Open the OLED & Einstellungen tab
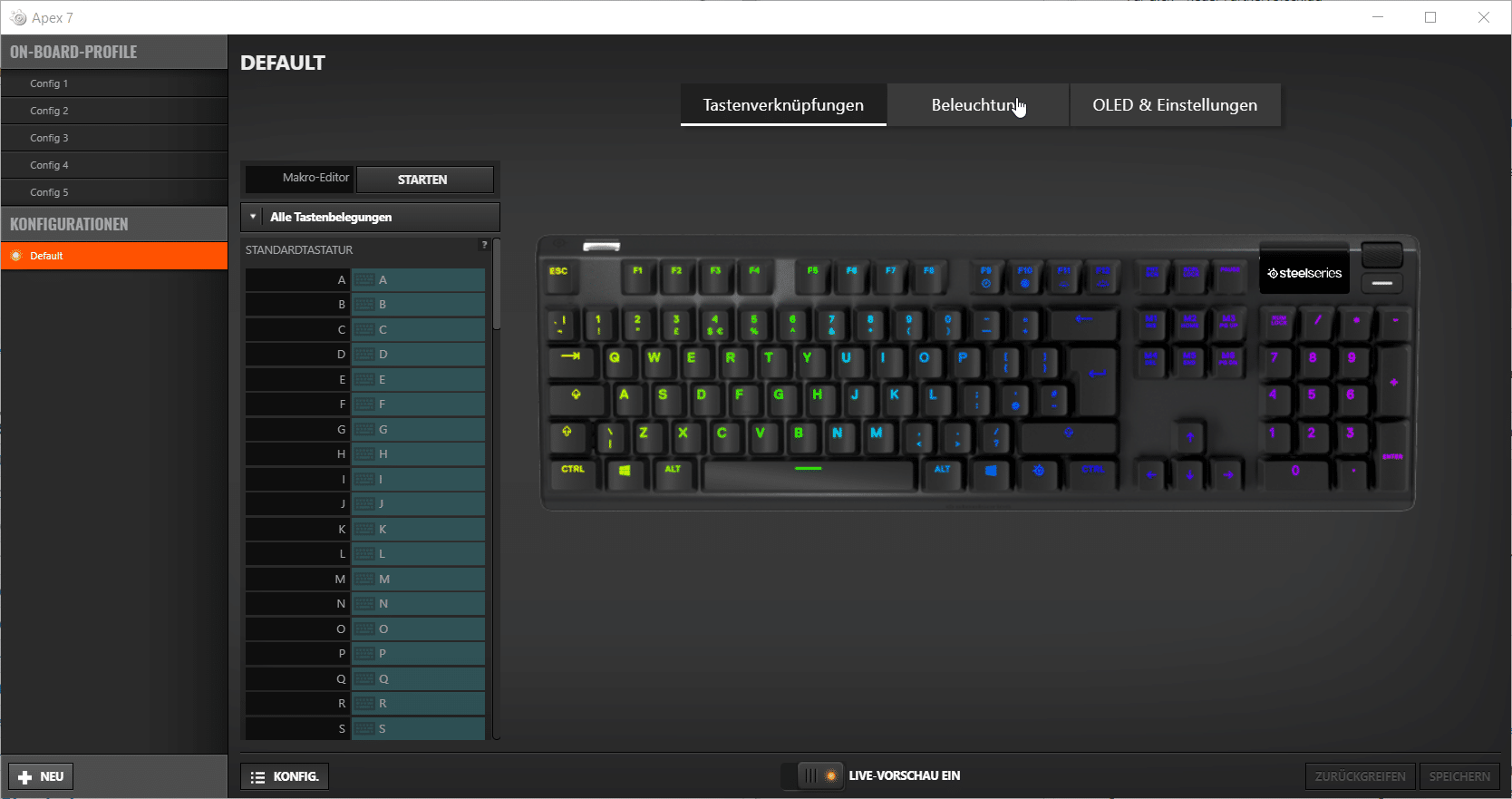This screenshot has width=1512, height=799. tap(1175, 105)
